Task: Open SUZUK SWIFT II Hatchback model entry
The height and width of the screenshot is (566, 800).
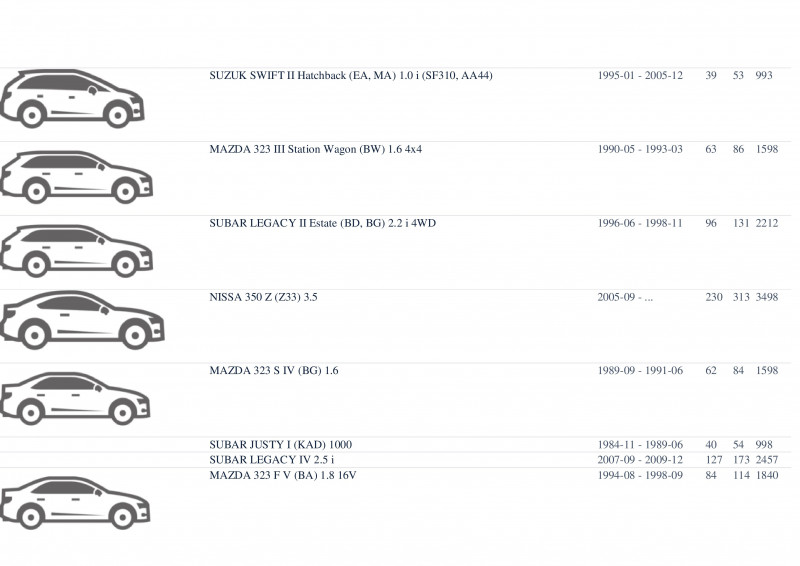Action: click(351, 76)
